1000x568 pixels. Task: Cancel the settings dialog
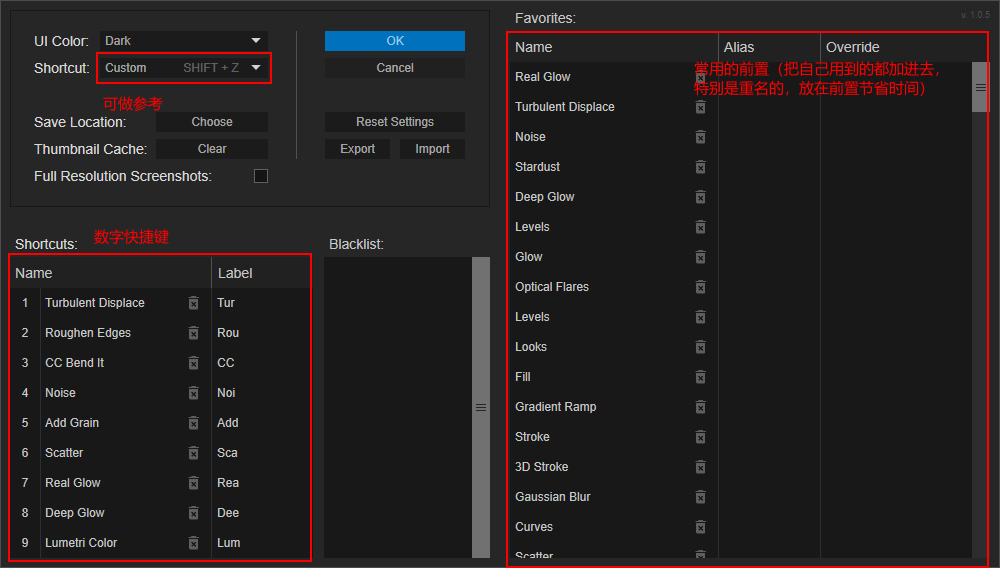[x=395, y=68]
